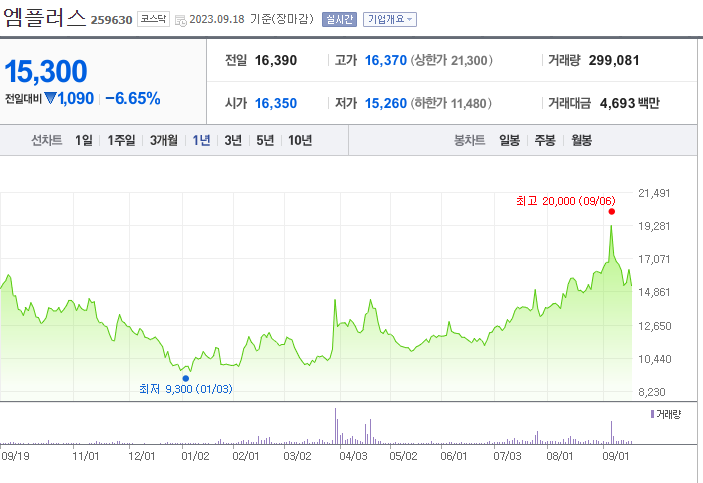Select the 1일 line chart period
703x483 pixels.
pyautogui.click(x=83, y=140)
